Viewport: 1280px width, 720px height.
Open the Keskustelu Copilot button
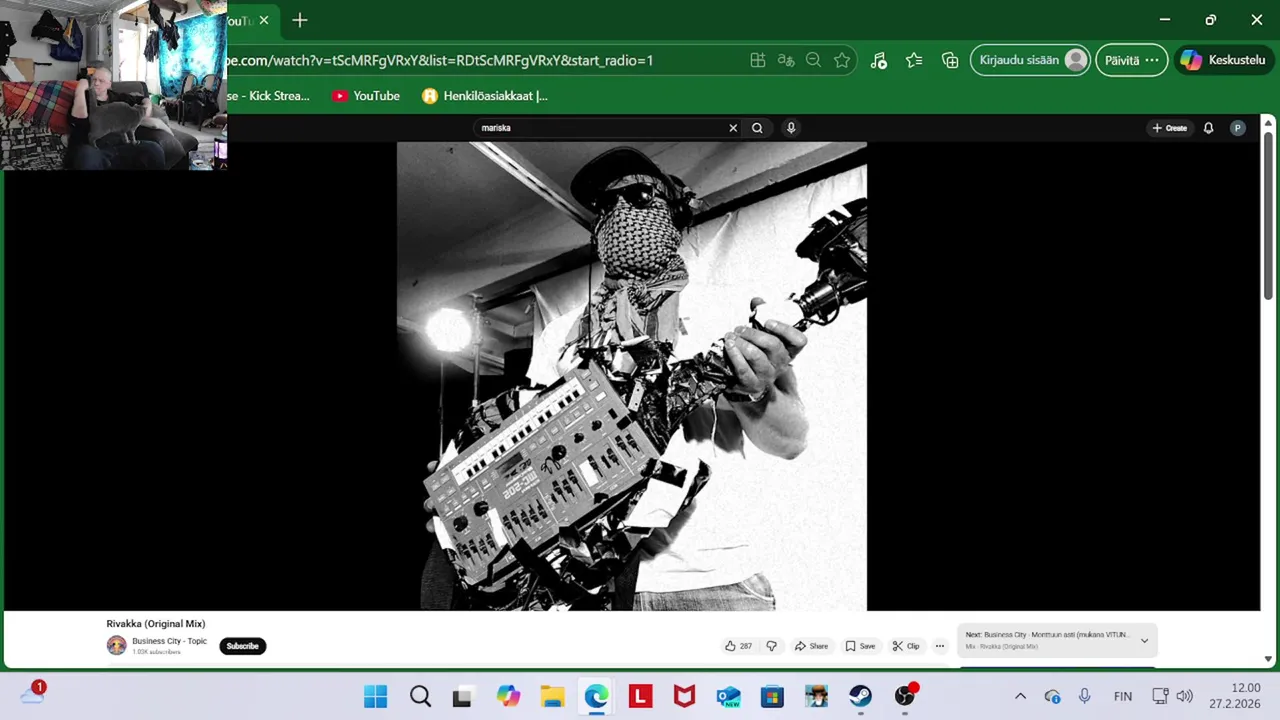pyautogui.click(x=1223, y=60)
